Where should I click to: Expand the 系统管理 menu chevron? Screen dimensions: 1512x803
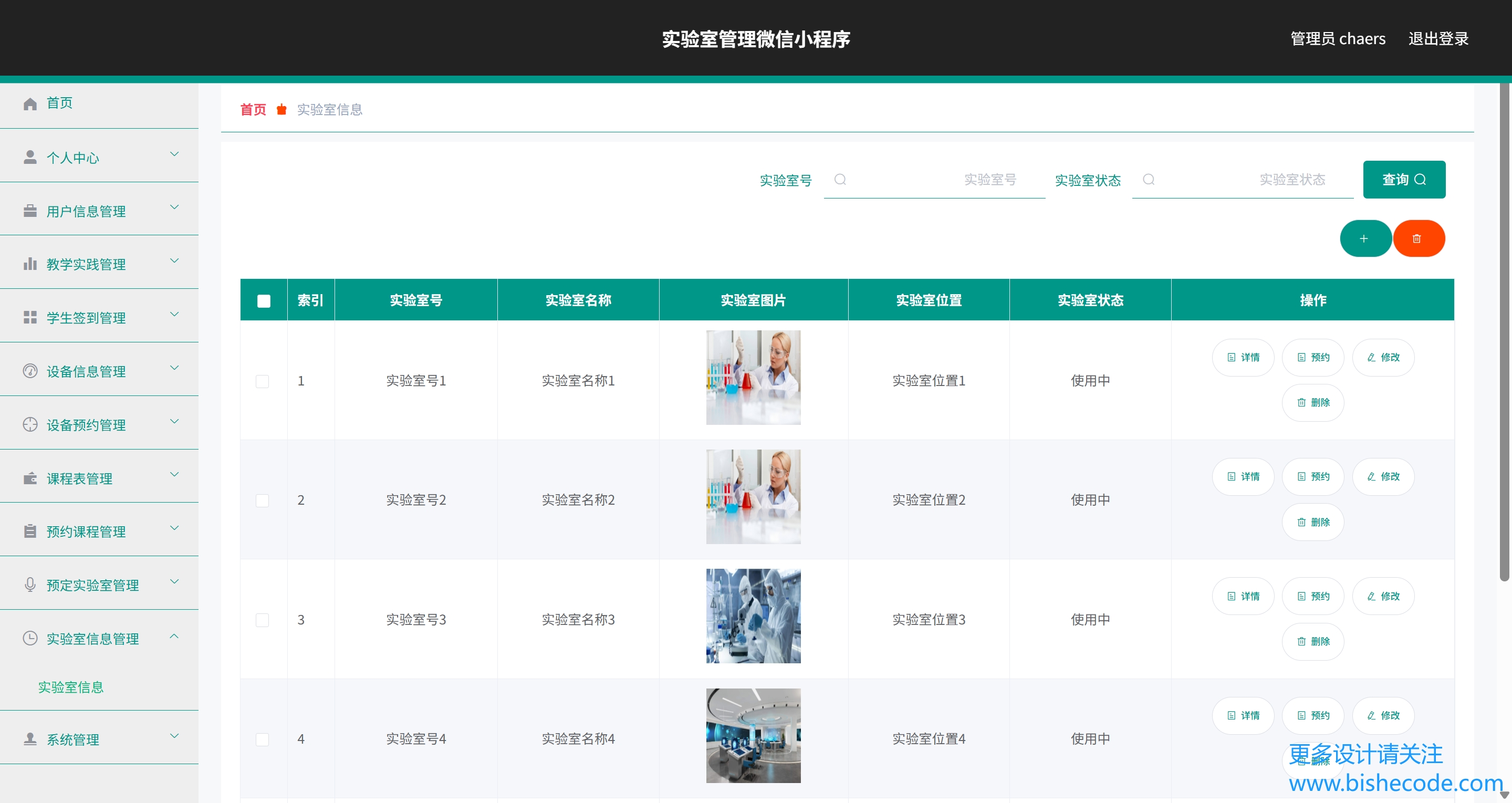click(x=174, y=736)
